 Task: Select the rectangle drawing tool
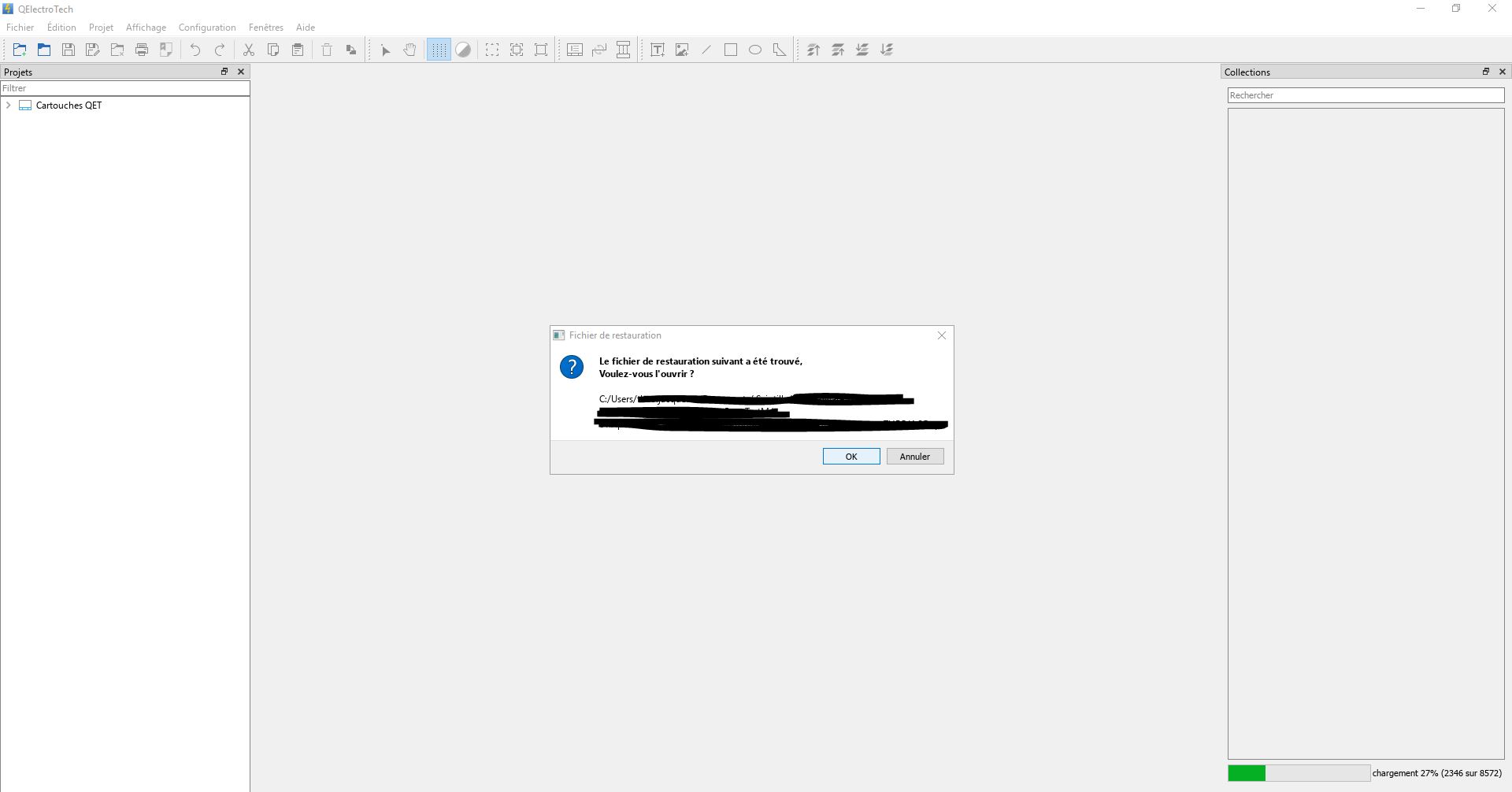[731, 50]
